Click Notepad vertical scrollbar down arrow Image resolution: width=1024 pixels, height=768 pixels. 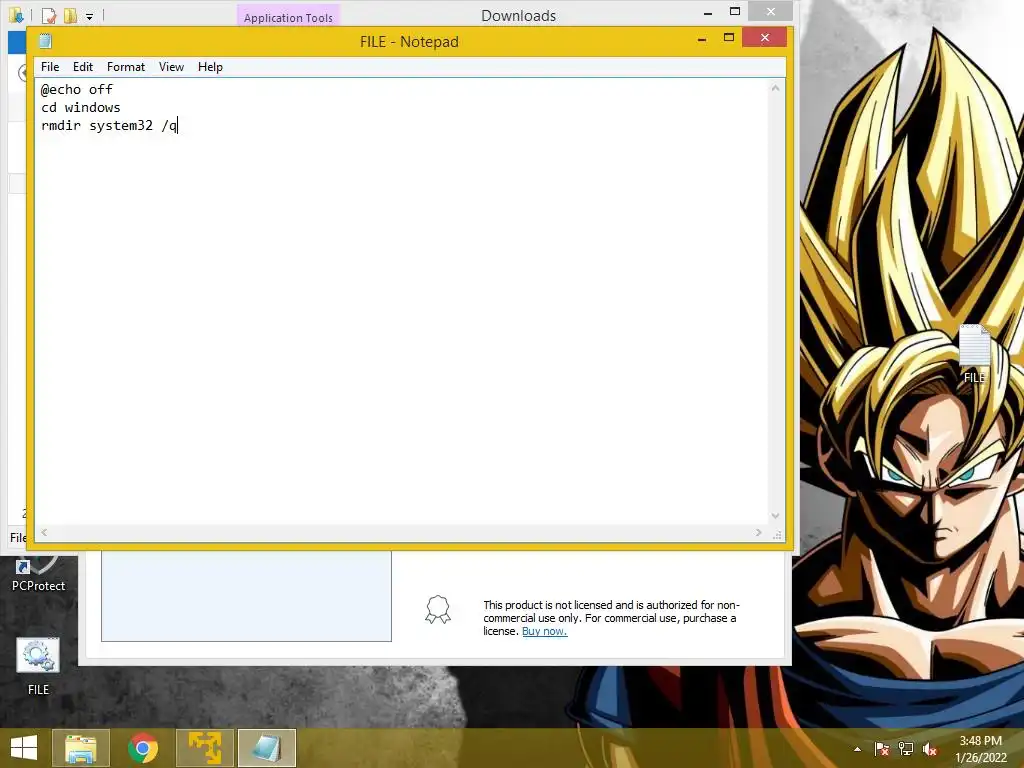click(775, 516)
